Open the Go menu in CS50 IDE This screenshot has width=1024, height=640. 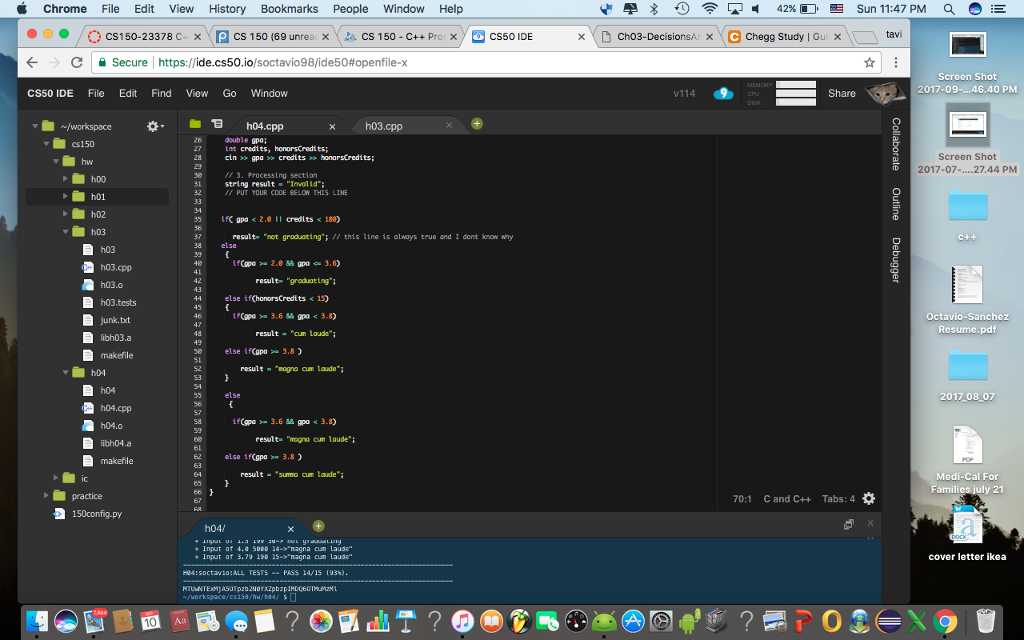(229, 92)
